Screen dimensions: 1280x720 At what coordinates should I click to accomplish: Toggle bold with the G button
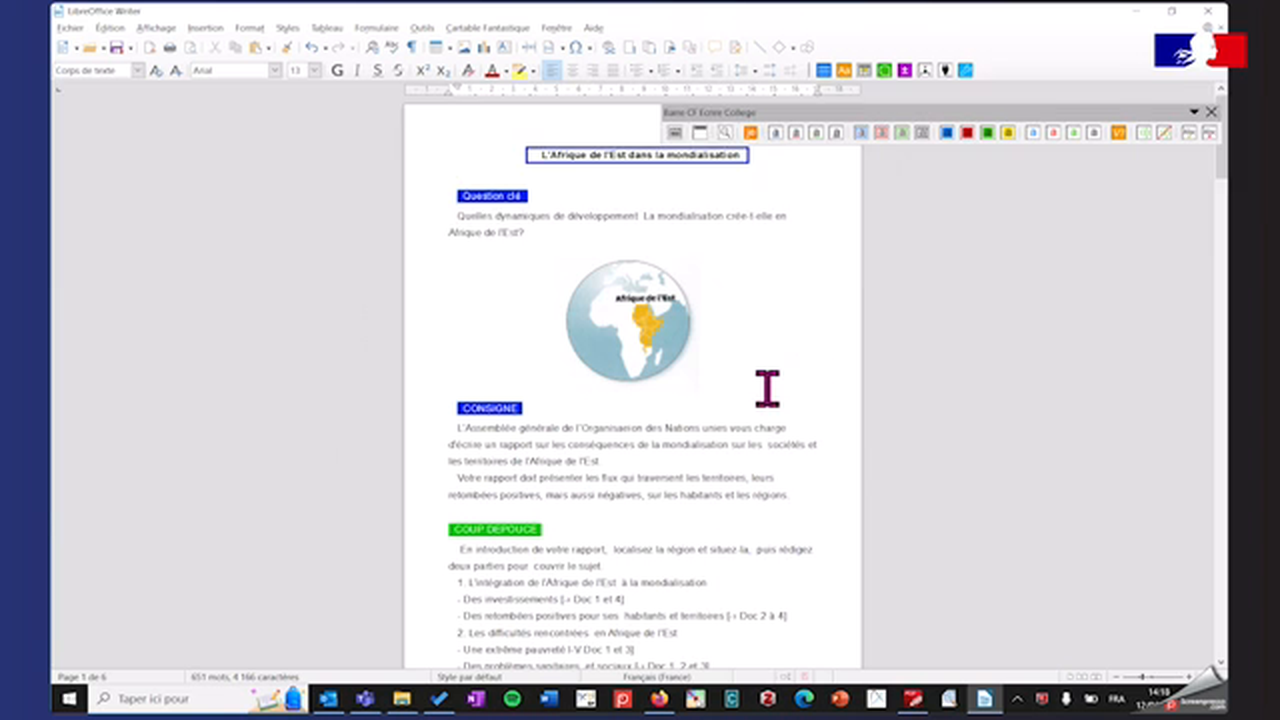click(337, 70)
